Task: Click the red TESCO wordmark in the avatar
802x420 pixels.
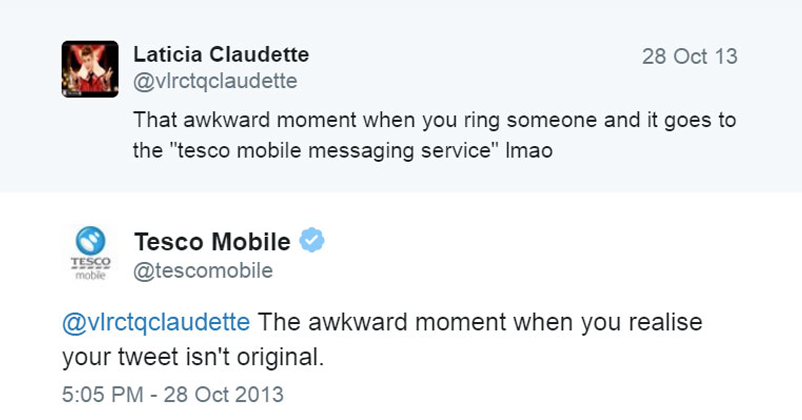Action: click(91, 266)
